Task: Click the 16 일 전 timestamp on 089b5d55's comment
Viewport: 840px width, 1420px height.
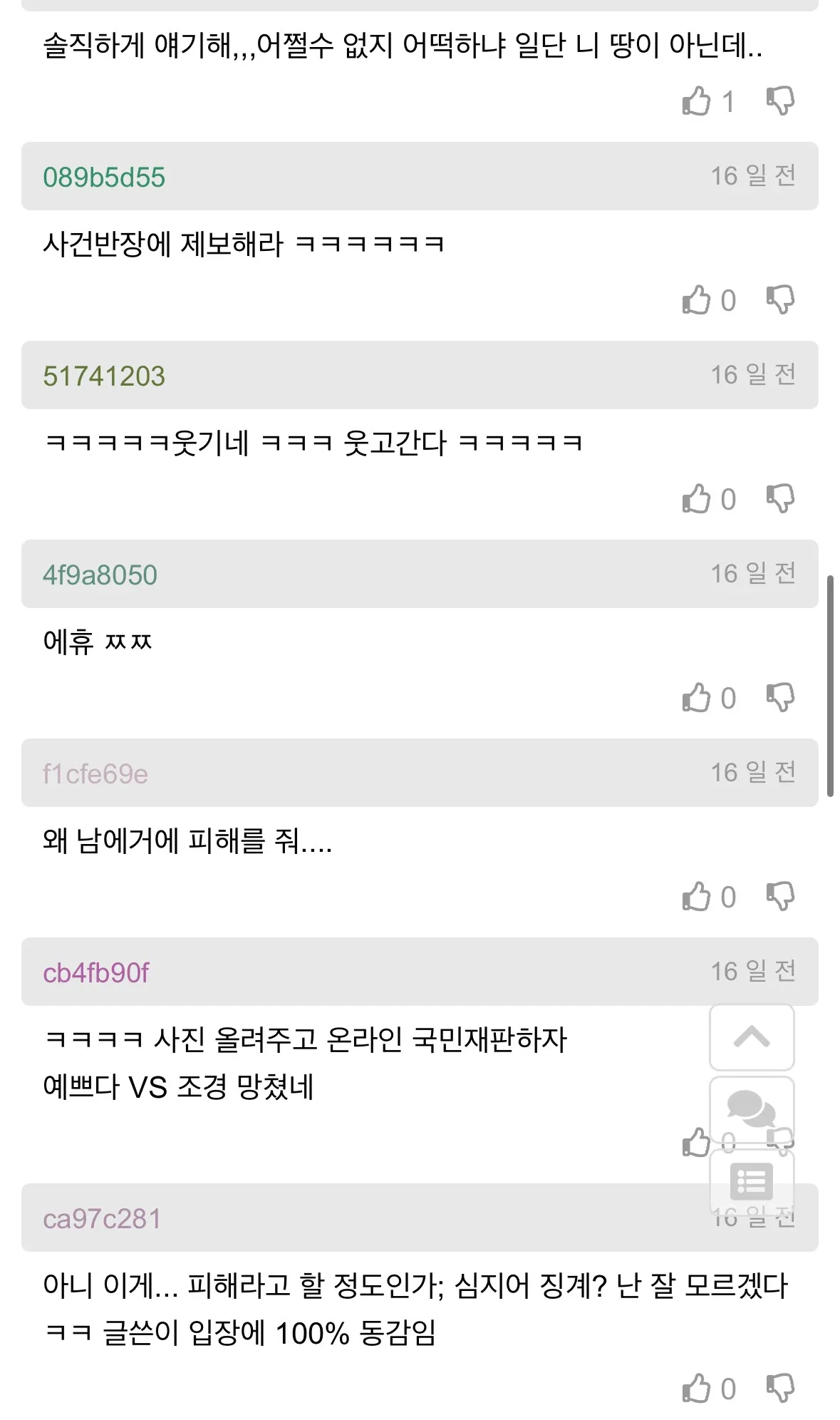Action: (x=754, y=173)
